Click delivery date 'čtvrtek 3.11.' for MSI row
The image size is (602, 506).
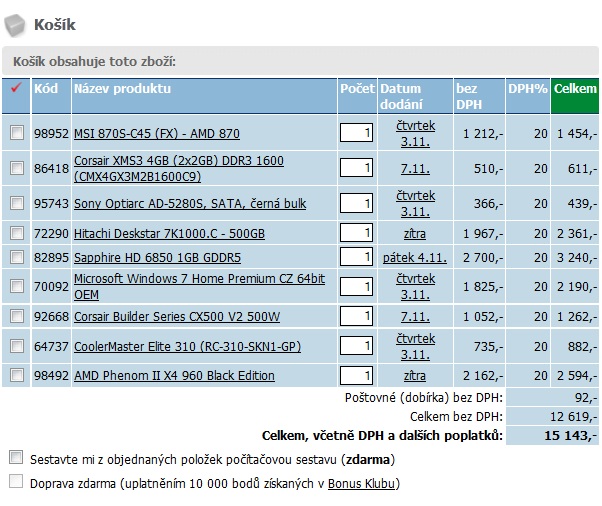pos(415,134)
